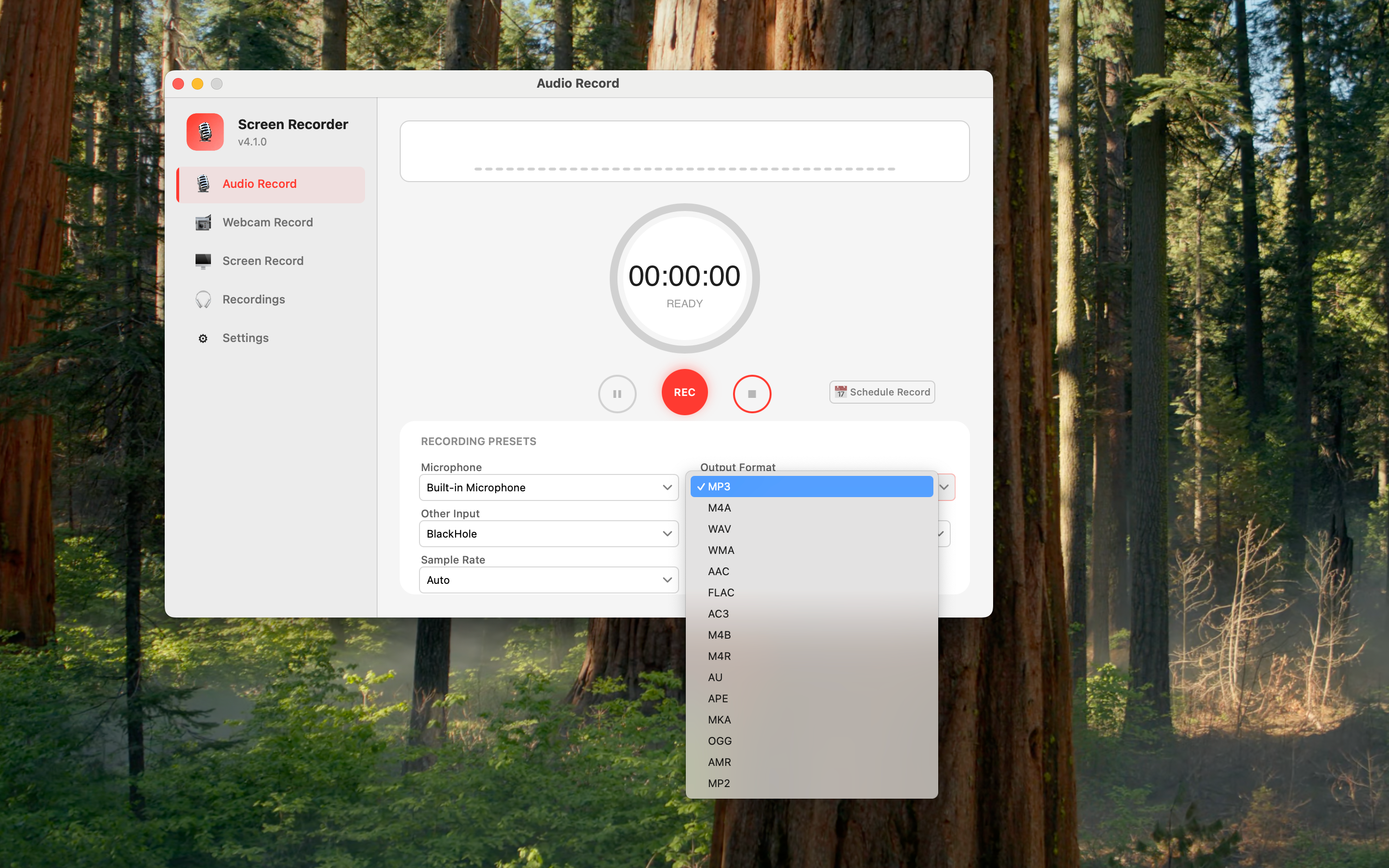The width and height of the screenshot is (1389, 868).
Task: Start recording with the REC button
Action: coord(684,393)
